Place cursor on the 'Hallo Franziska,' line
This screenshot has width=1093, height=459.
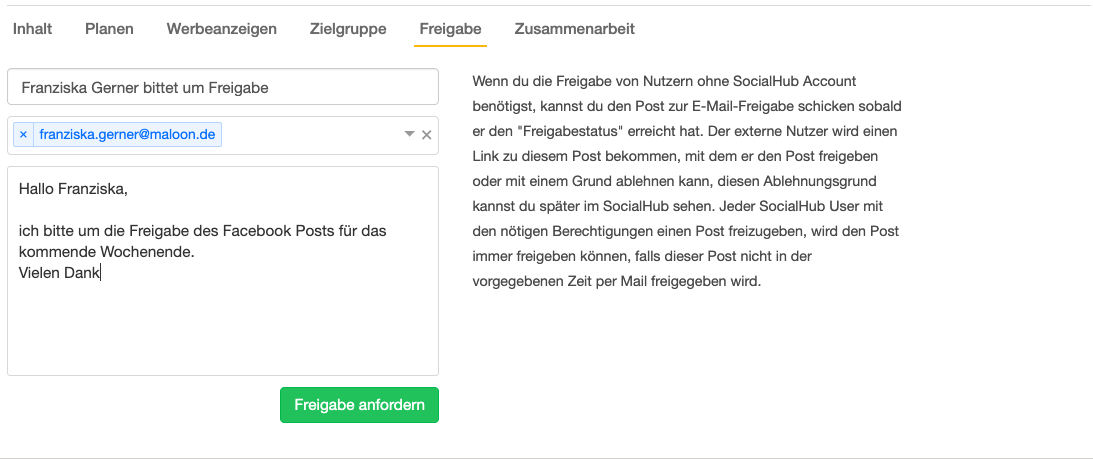pyautogui.click(x=74, y=188)
